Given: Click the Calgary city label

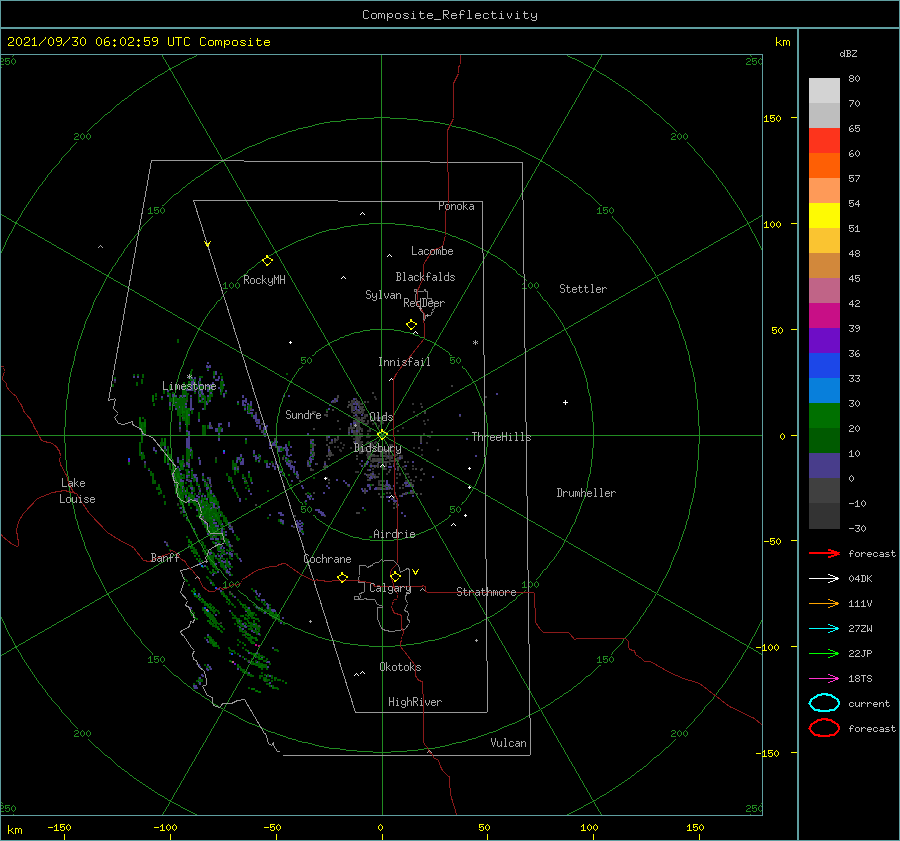Looking at the screenshot, I should coord(390,588).
